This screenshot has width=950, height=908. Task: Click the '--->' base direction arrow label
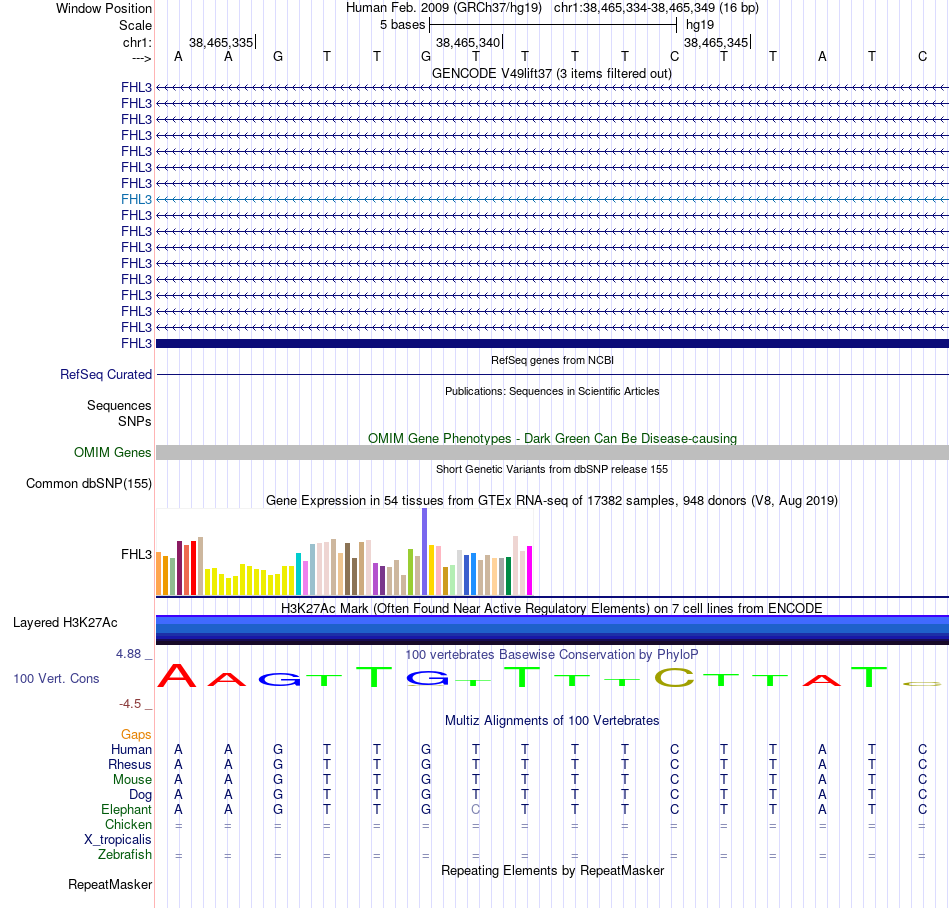(x=141, y=58)
